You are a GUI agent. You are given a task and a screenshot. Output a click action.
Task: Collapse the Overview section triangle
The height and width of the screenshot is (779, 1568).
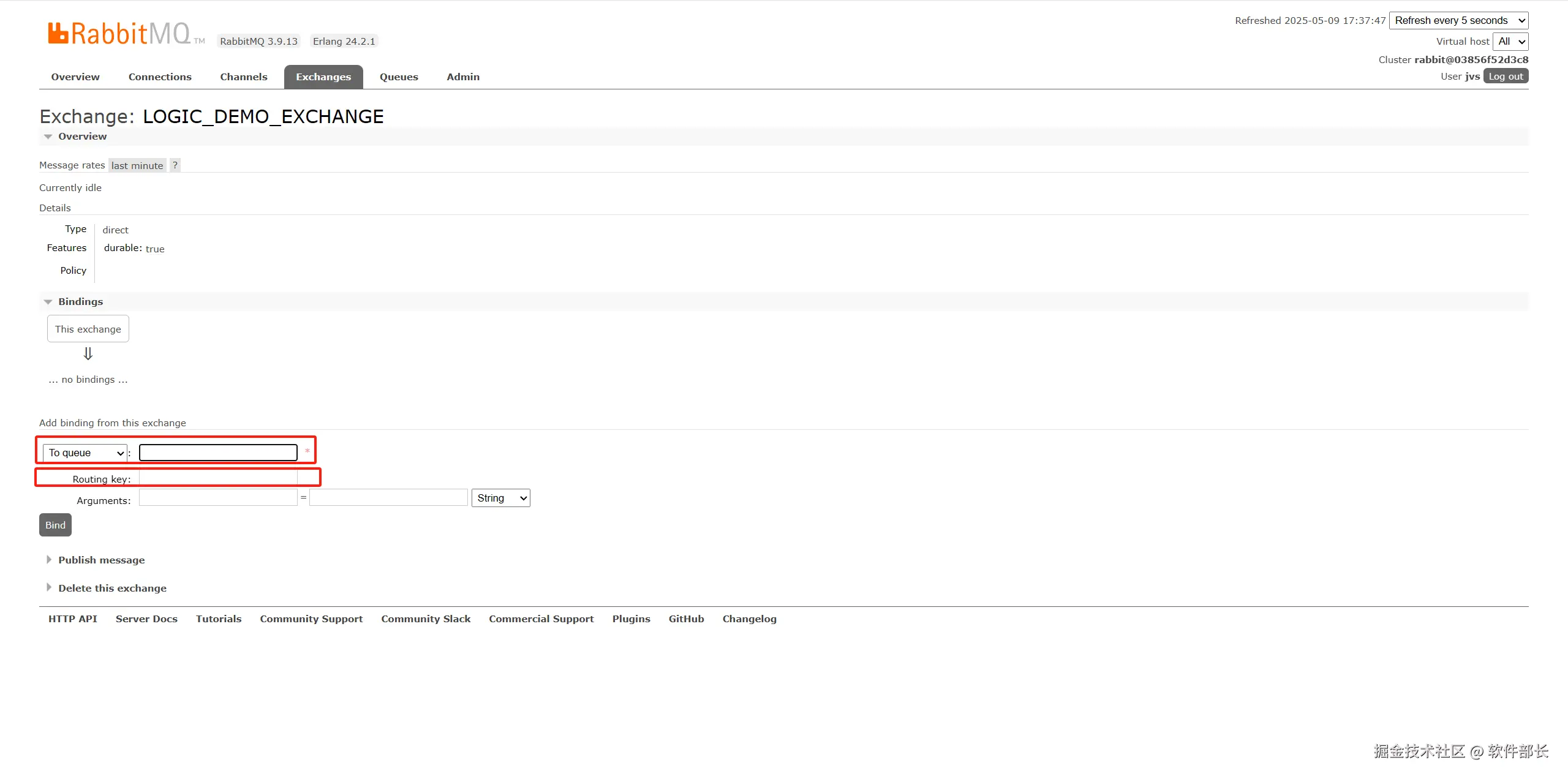pyautogui.click(x=48, y=137)
